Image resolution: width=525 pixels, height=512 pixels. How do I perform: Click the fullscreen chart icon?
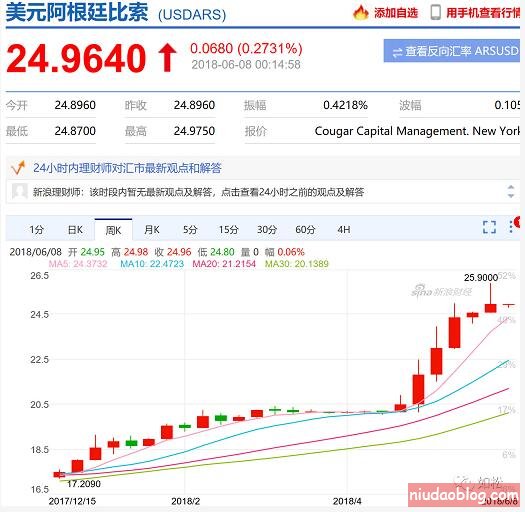(x=489, y=227)
